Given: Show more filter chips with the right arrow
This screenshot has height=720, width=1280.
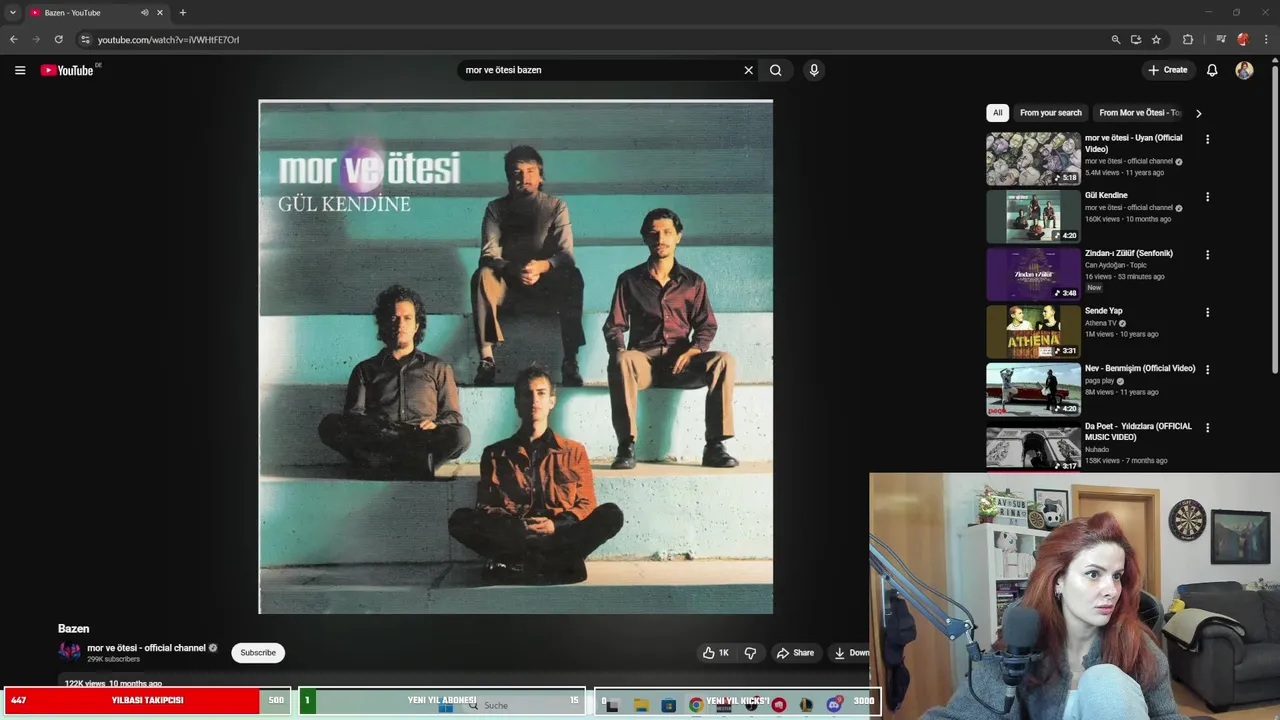Looking at the screenshot, I should pyautogui.click(x=1198, y=113).
